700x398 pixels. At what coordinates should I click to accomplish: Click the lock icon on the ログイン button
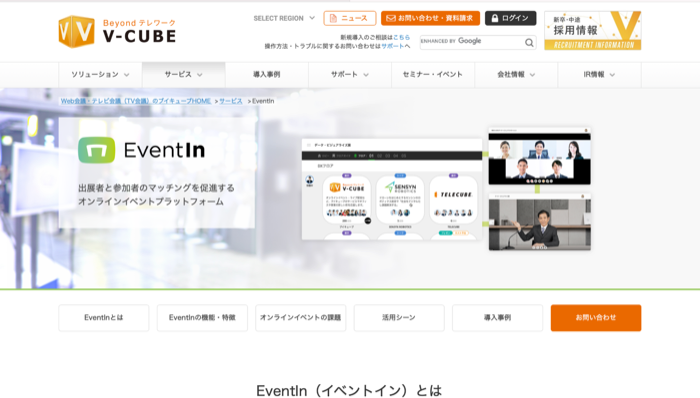coord(495,18)
